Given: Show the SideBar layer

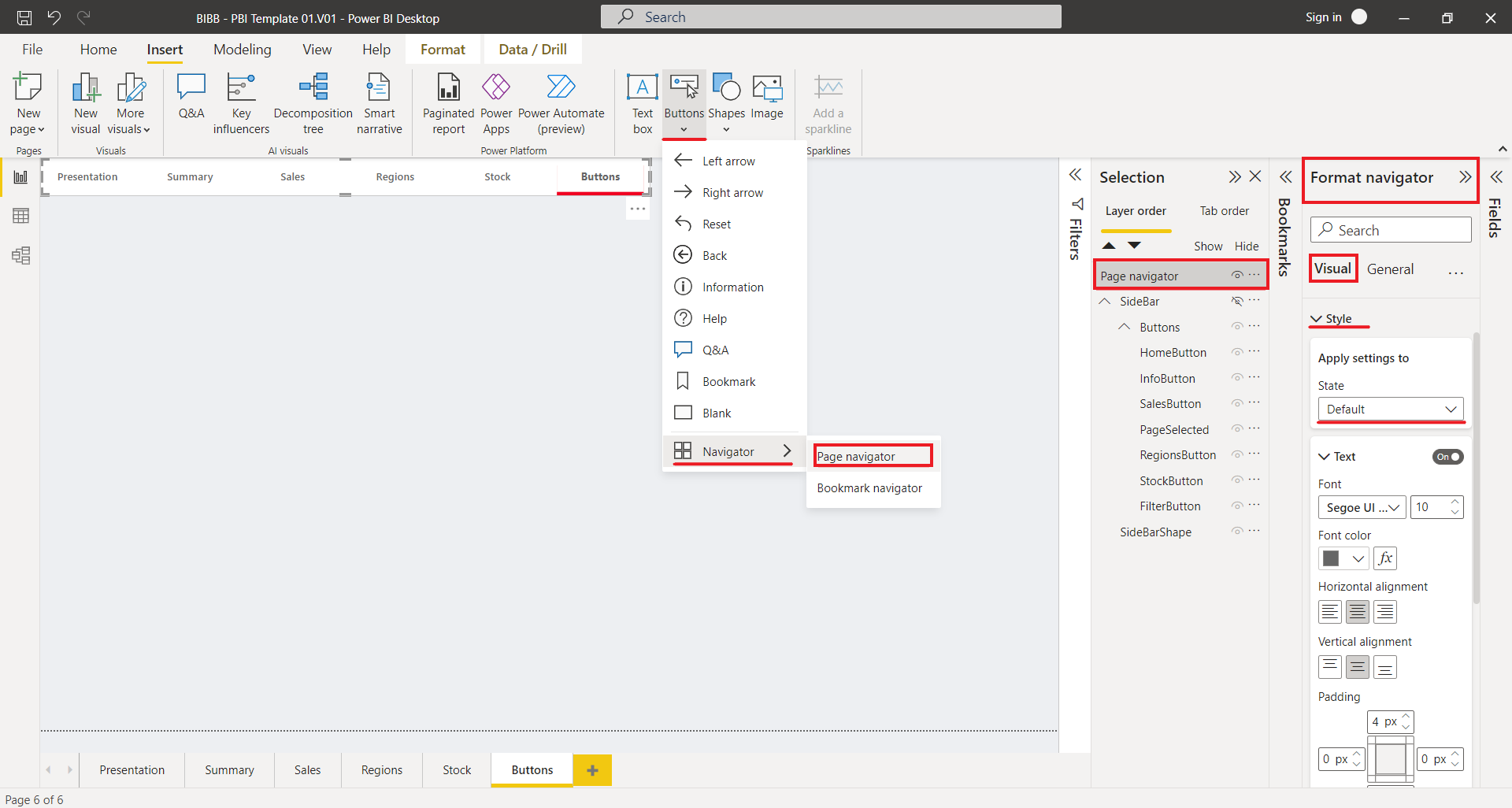Looking at the screenshot, I should tap(1238, 301).
